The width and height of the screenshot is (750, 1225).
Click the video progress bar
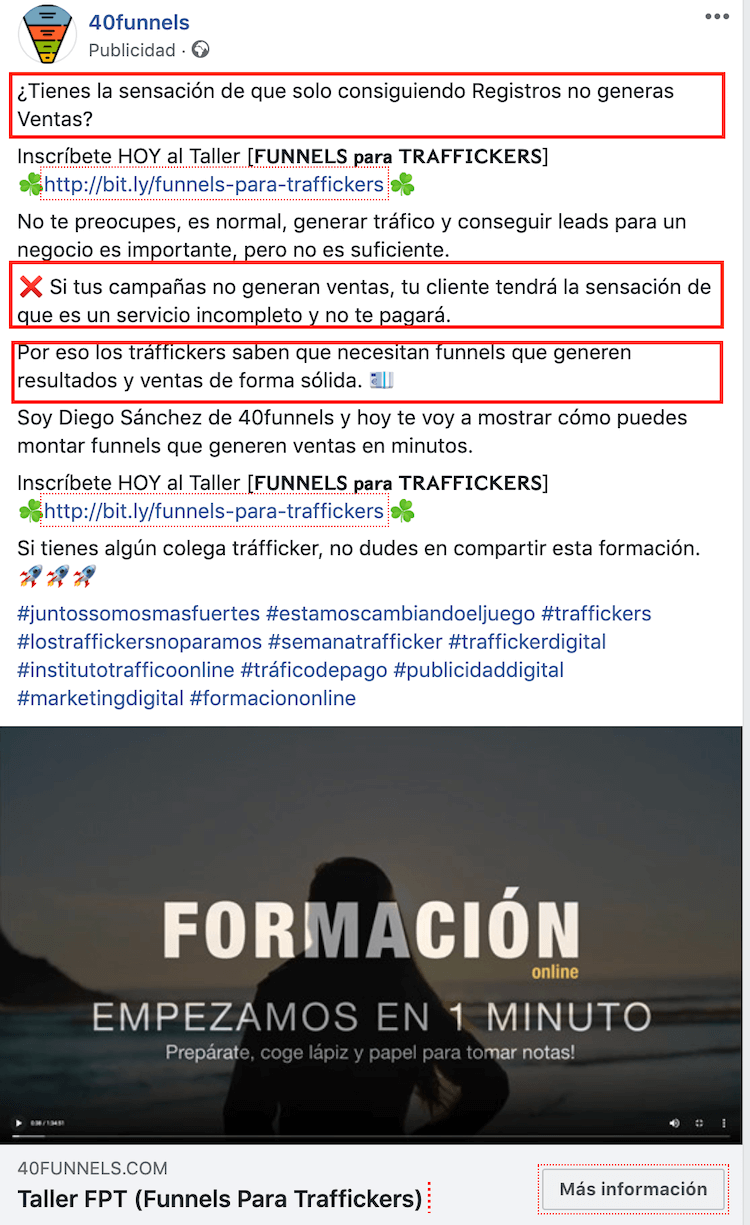(371, 1137)
